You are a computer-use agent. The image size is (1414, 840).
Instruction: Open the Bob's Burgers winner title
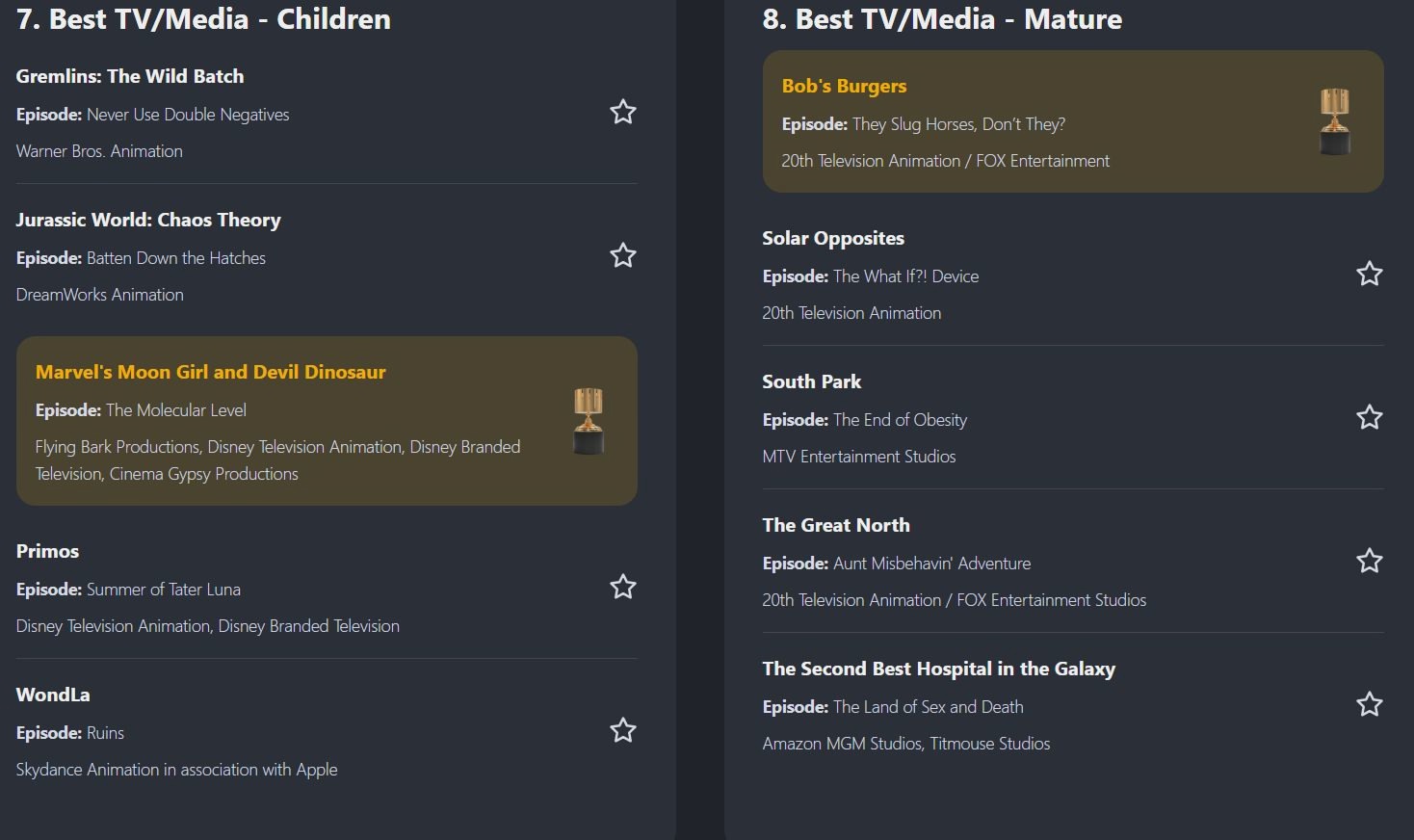click(x=844, y=86)
